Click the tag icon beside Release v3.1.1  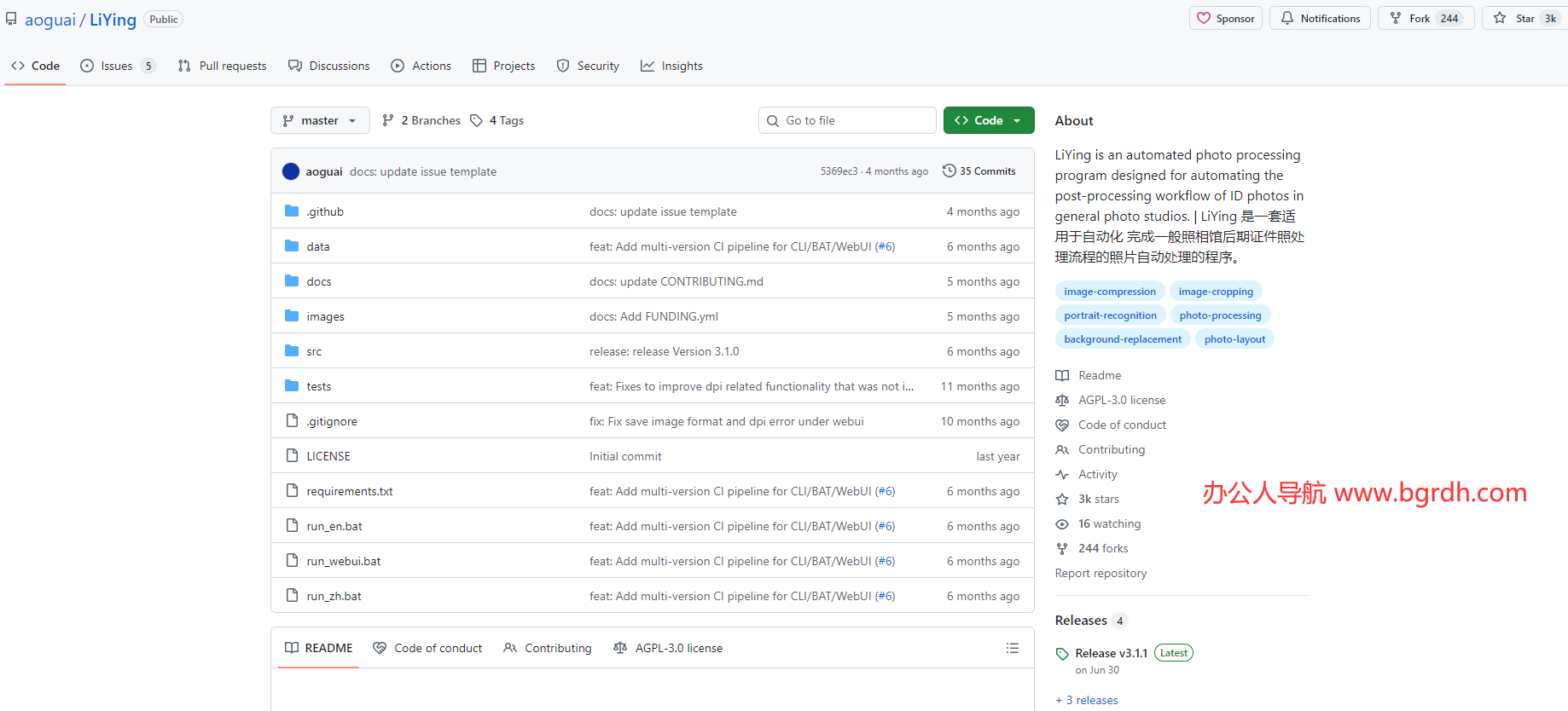1062,654
